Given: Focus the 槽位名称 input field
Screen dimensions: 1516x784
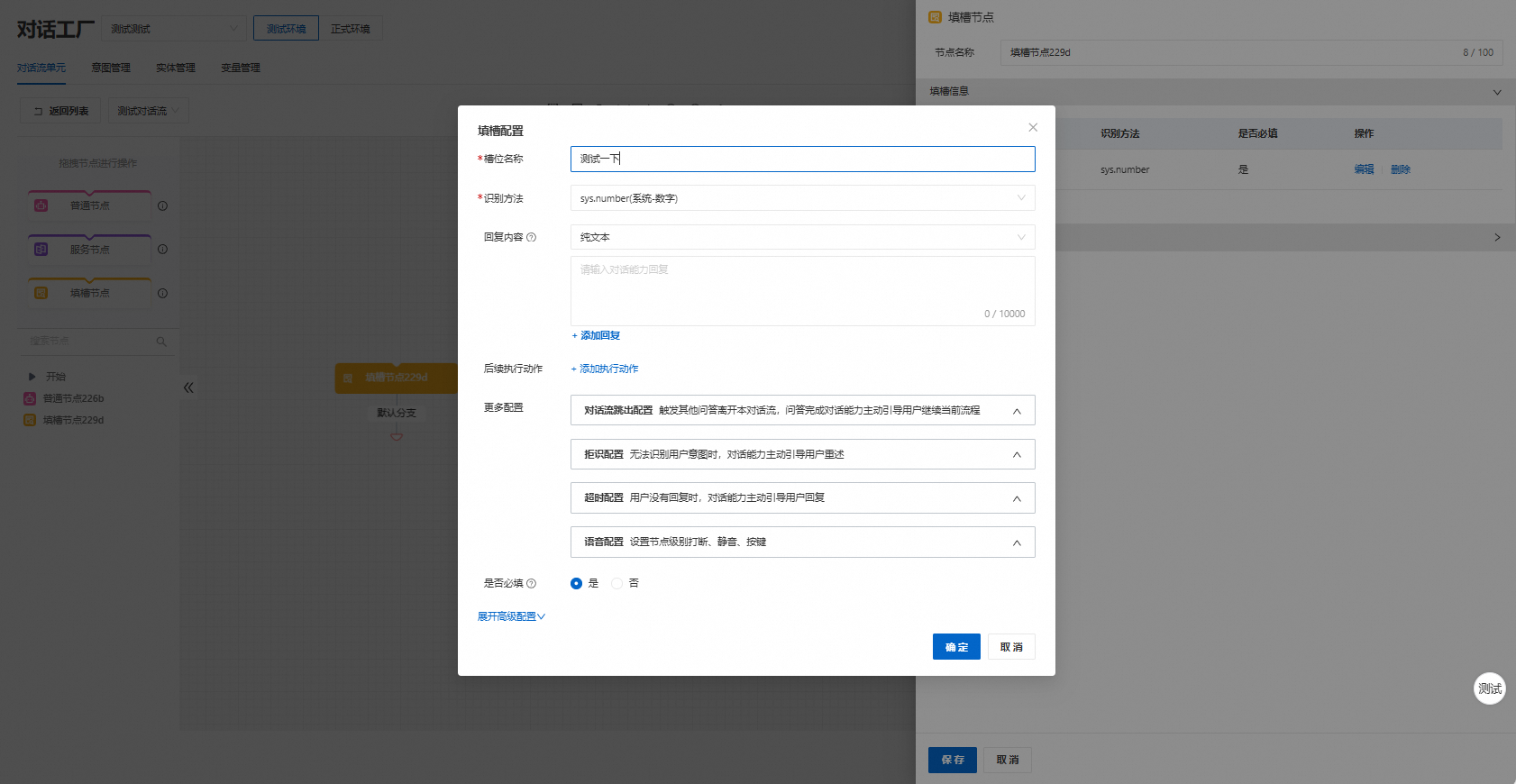Looking at the screenshot, I should coord(802,159).
